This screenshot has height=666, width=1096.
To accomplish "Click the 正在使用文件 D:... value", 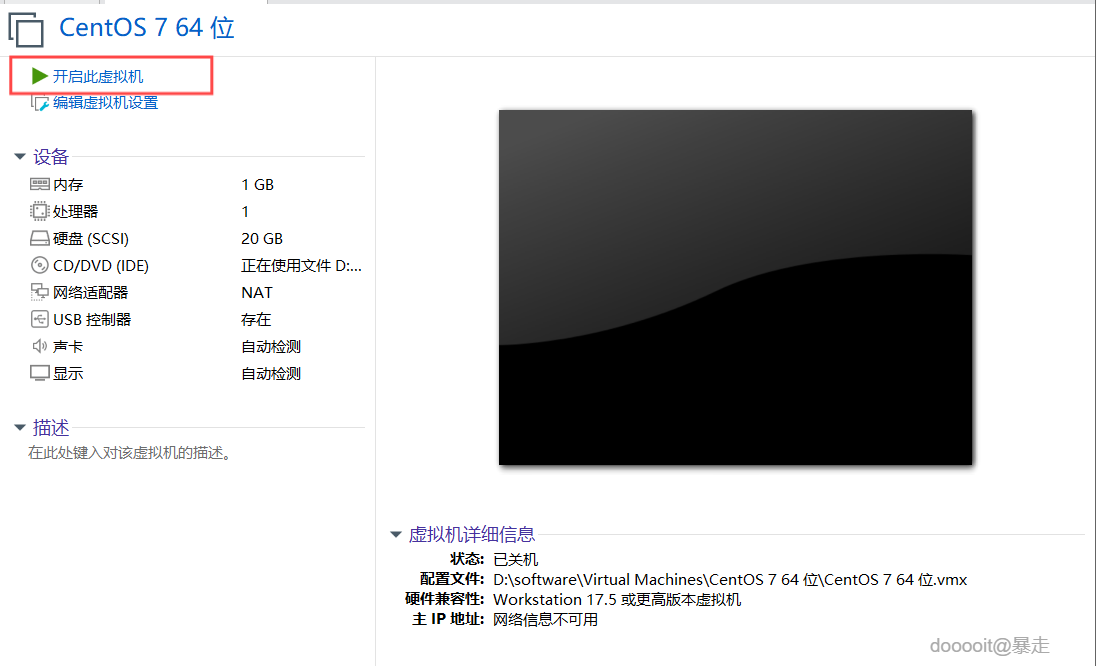I will tap(301, 266).
